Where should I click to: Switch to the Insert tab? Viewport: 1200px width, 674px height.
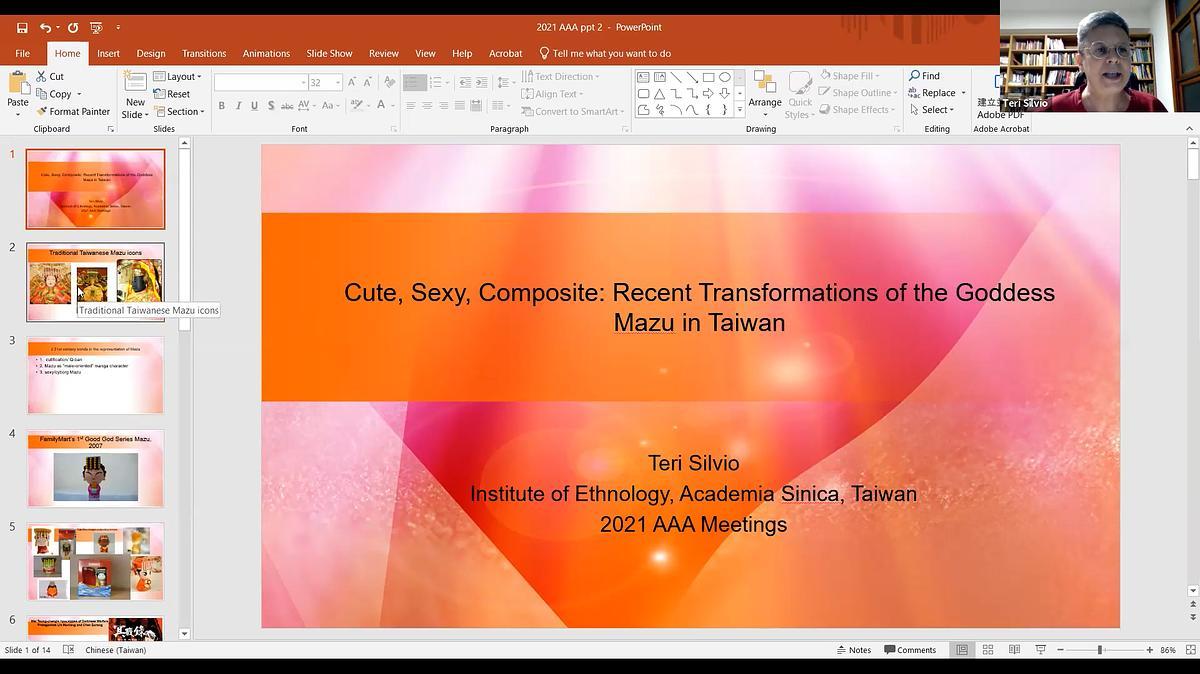[108, 54]
